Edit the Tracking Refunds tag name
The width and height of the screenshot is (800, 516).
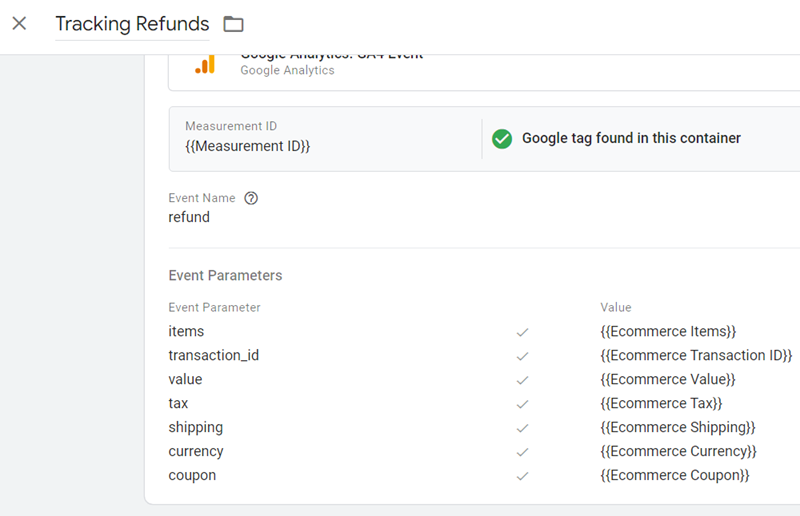132,24
